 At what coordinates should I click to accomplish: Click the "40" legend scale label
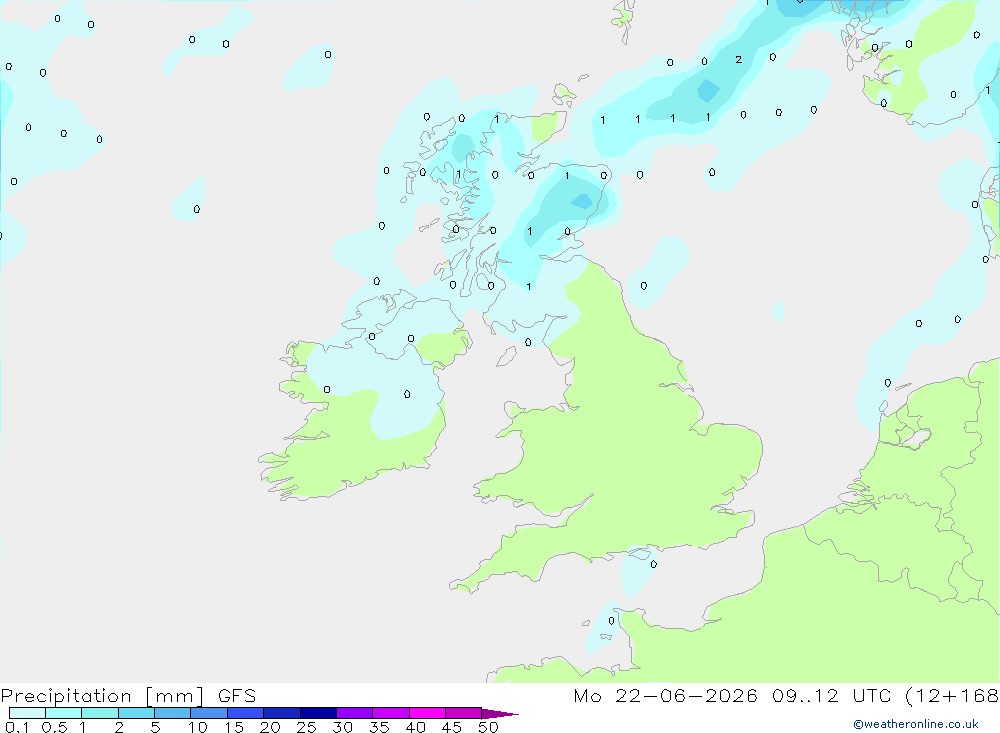(415, 727)
